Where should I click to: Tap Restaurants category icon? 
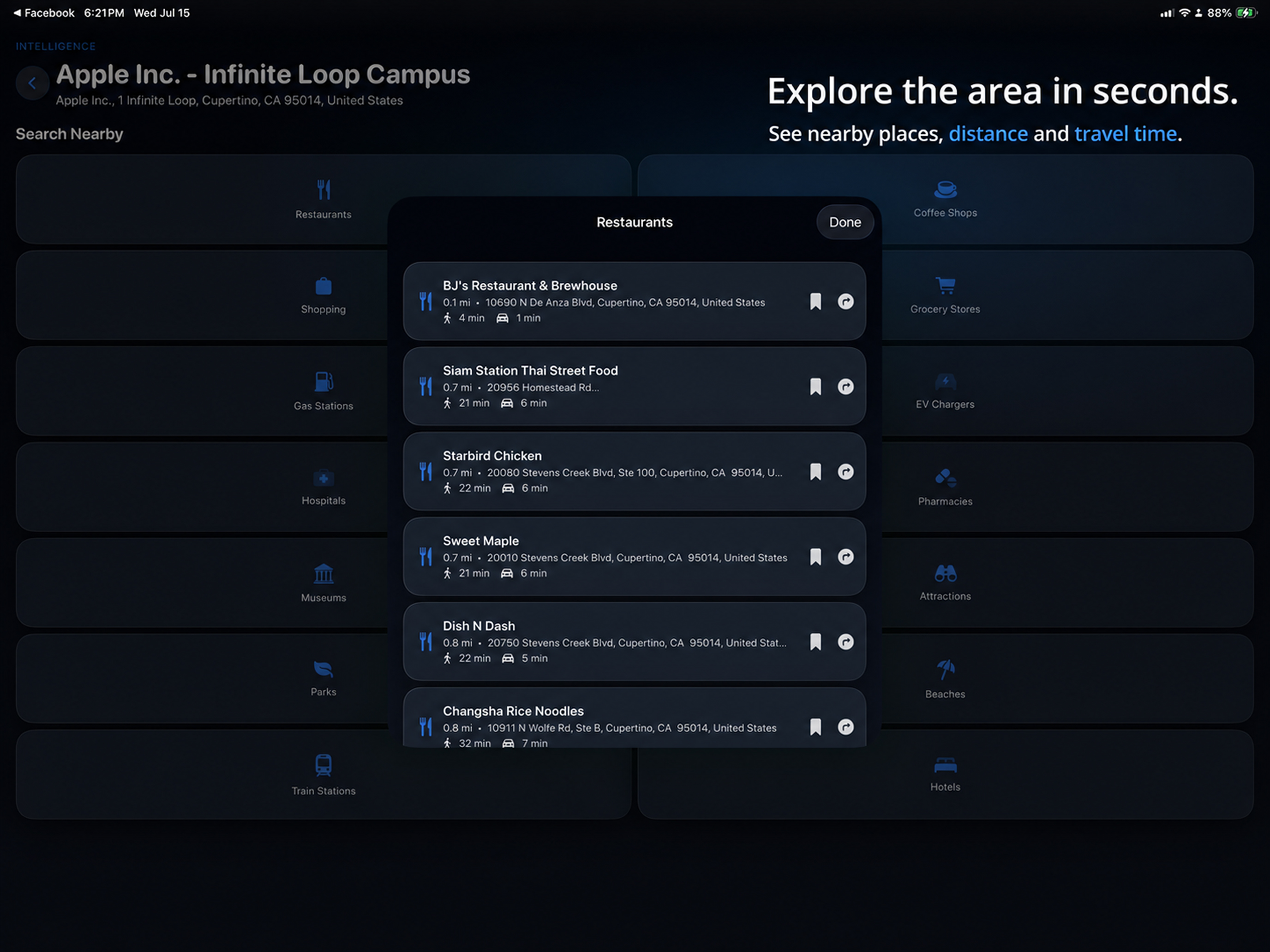point(324,190)
